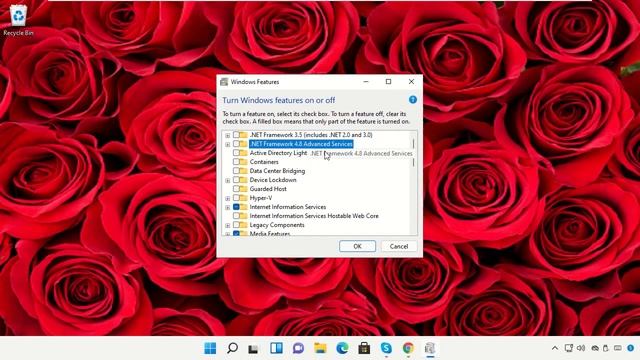This screenshot has height=360, width=640.
Task: Close the Windows Features dialog
Action: coord(411,82)
